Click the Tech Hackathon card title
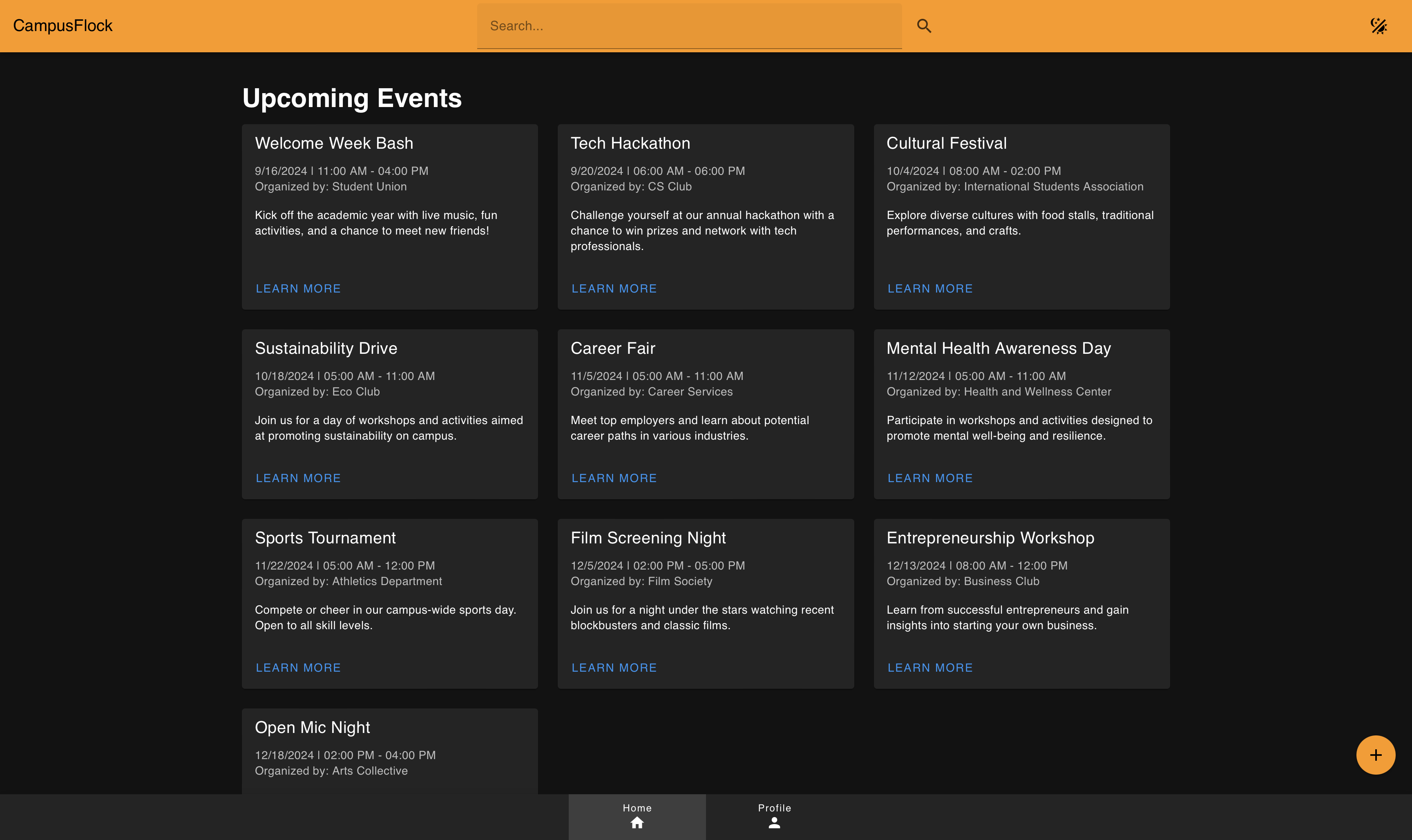 pos(630,143)
